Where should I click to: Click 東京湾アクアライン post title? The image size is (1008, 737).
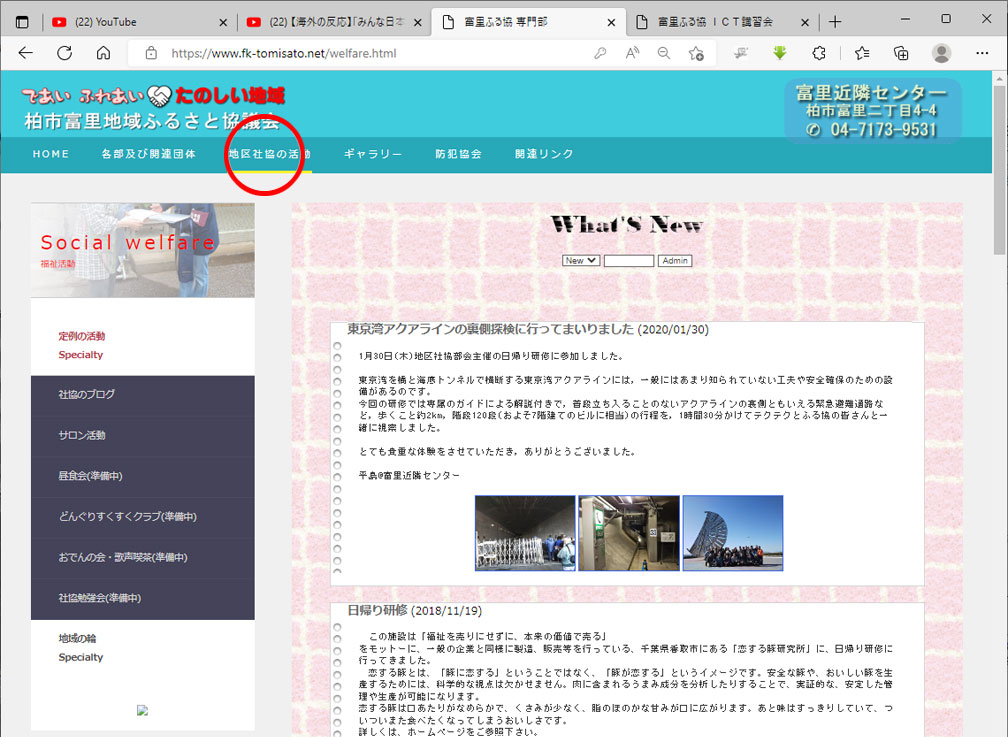click(528, 329)
